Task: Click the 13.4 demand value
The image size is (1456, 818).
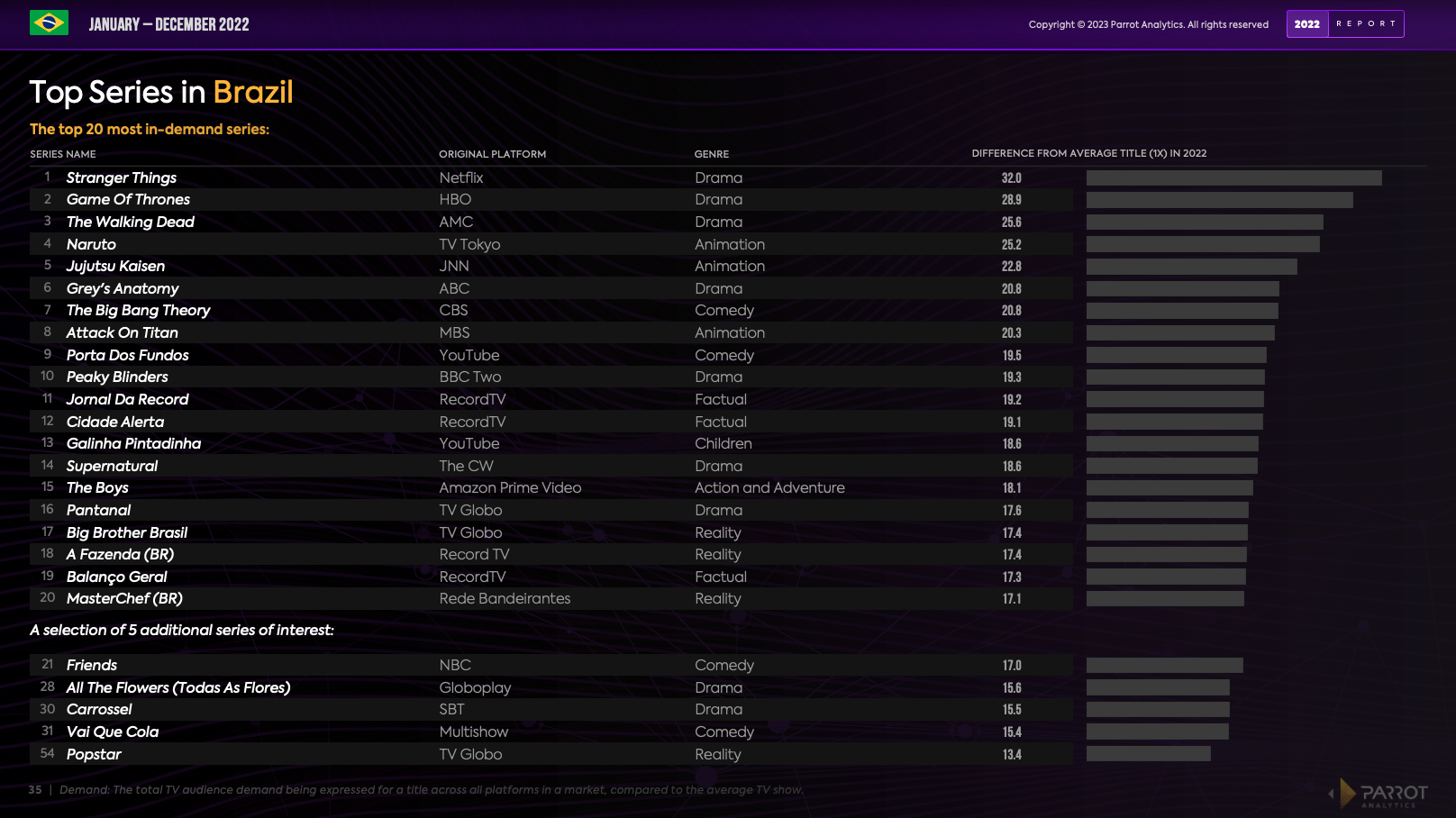Action: [1012, 755]
